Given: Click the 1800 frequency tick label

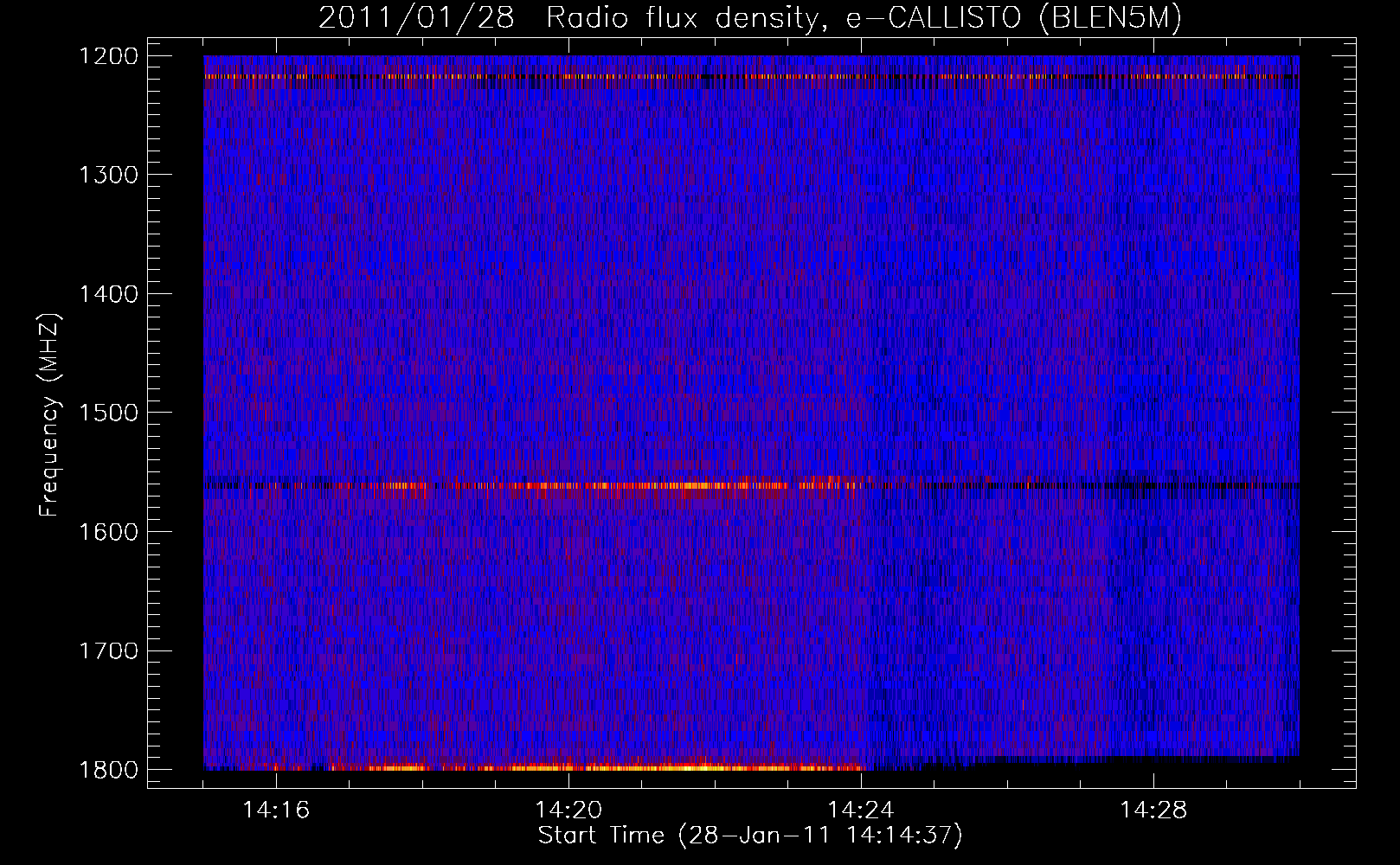Looking at the screenshot, I should pyautogui.click(x=108, y=770).
